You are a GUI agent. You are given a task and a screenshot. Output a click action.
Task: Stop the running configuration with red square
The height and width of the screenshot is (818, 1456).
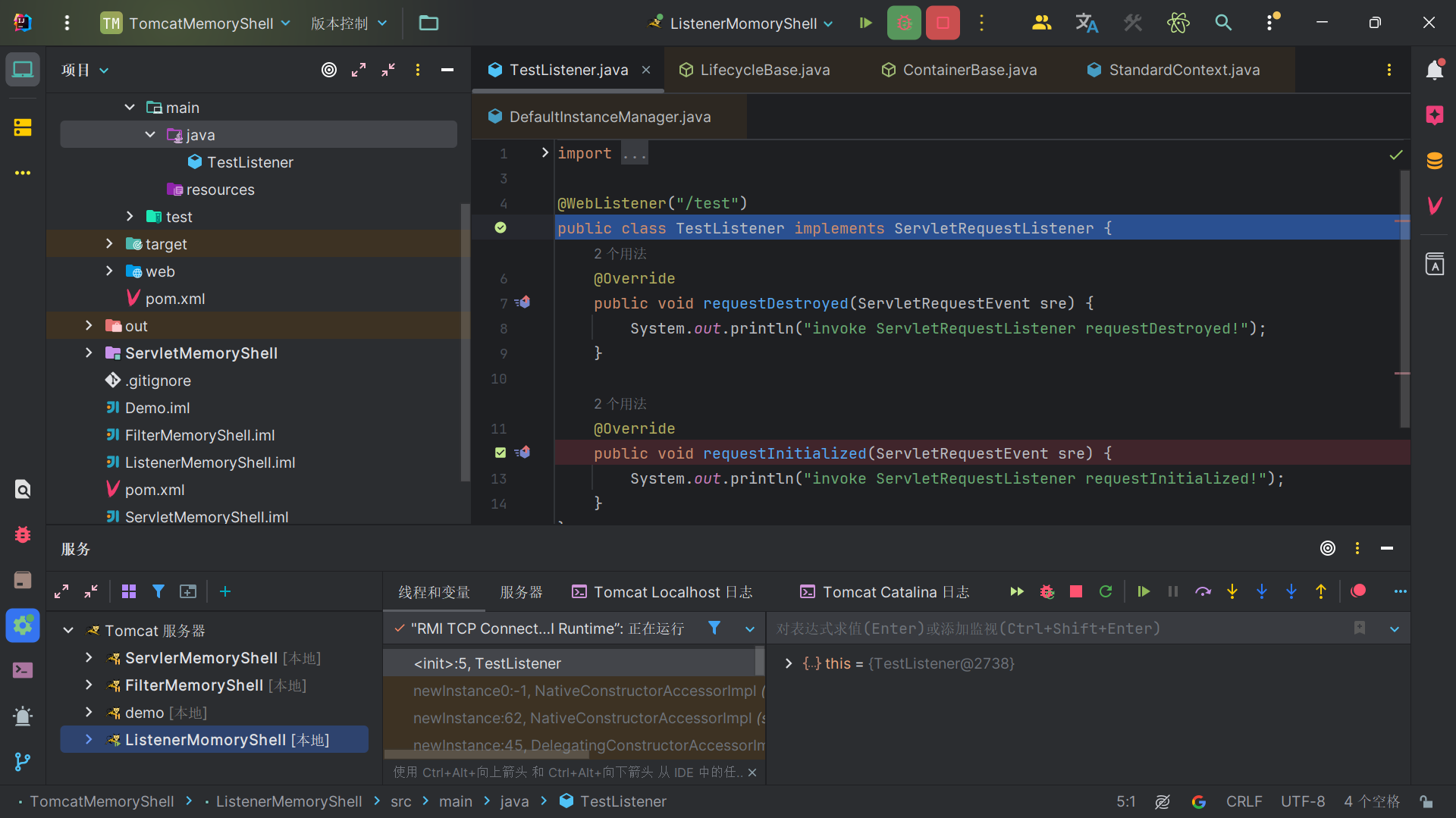(x=943, y=23)
